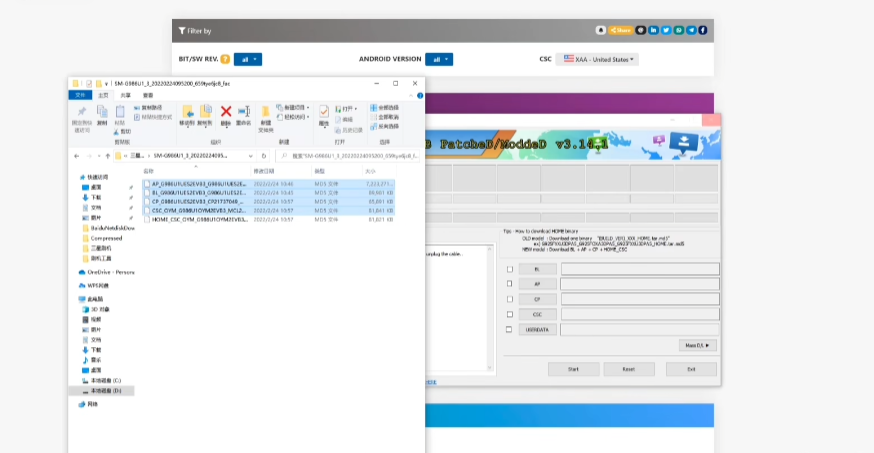
Task: Enable the USERDATA checkbox in Odin
Action: (x=509, y=330)
